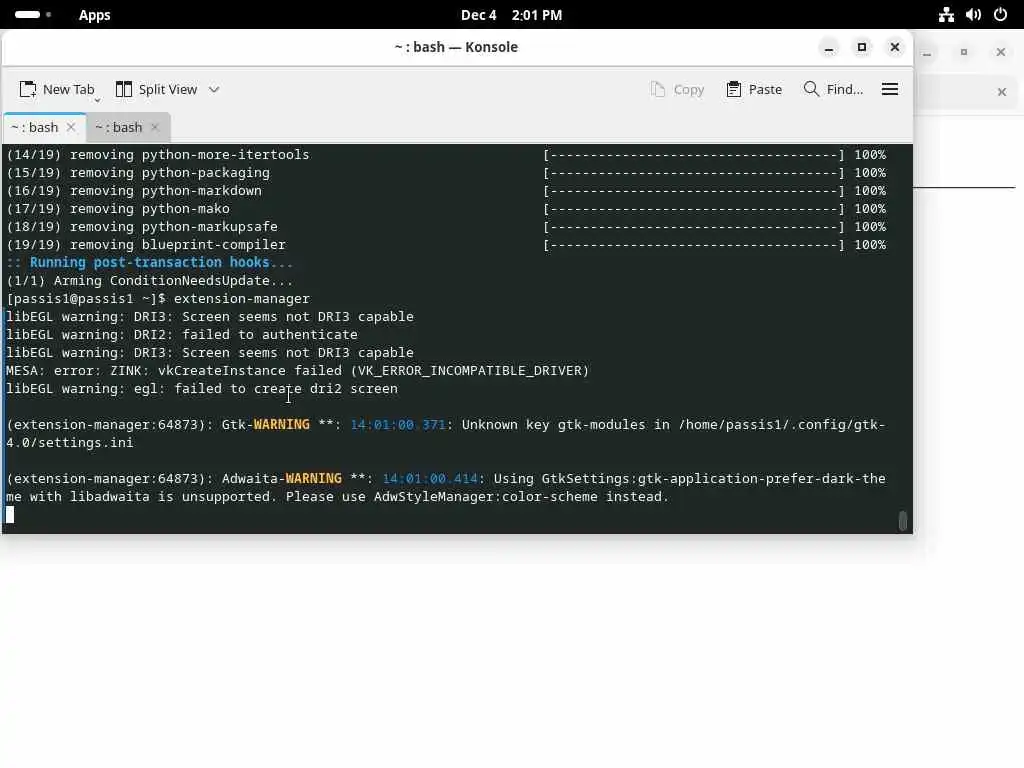Expand the Split View chevron menu
The image size is (1024, 768).
[214, 89]
